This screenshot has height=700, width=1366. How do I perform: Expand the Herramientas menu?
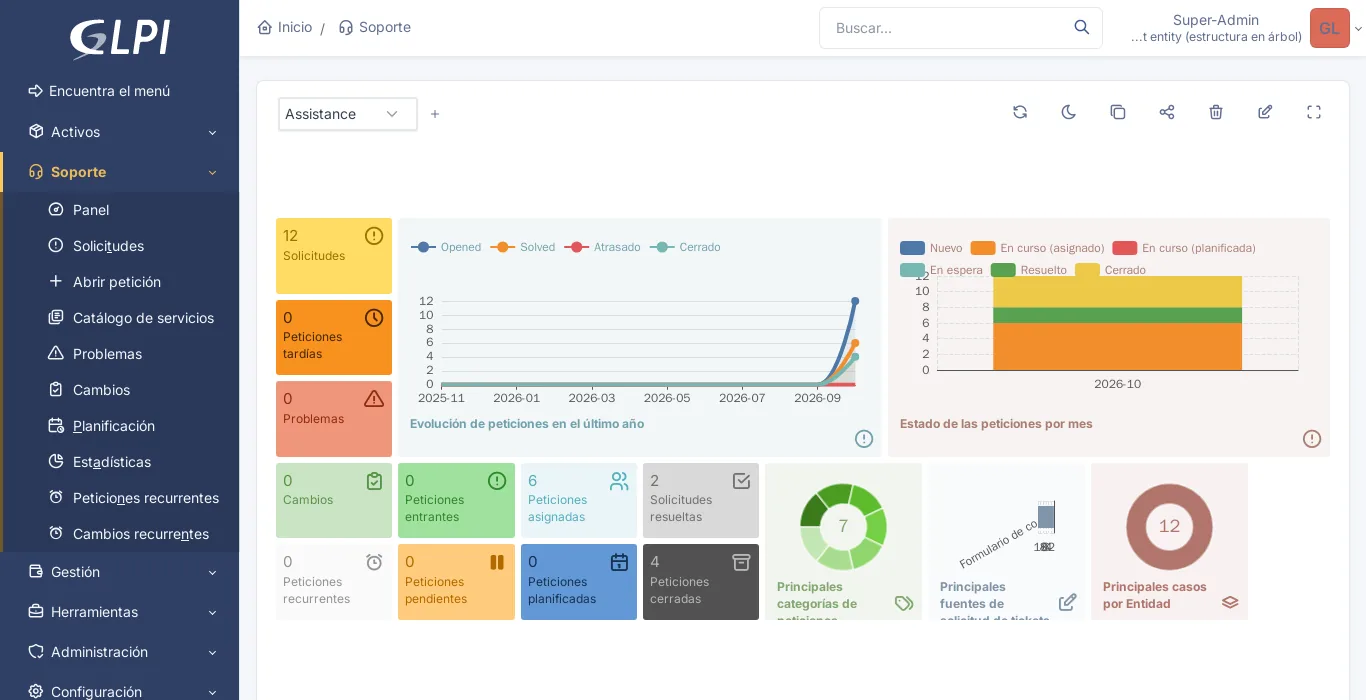click(120, 612)
